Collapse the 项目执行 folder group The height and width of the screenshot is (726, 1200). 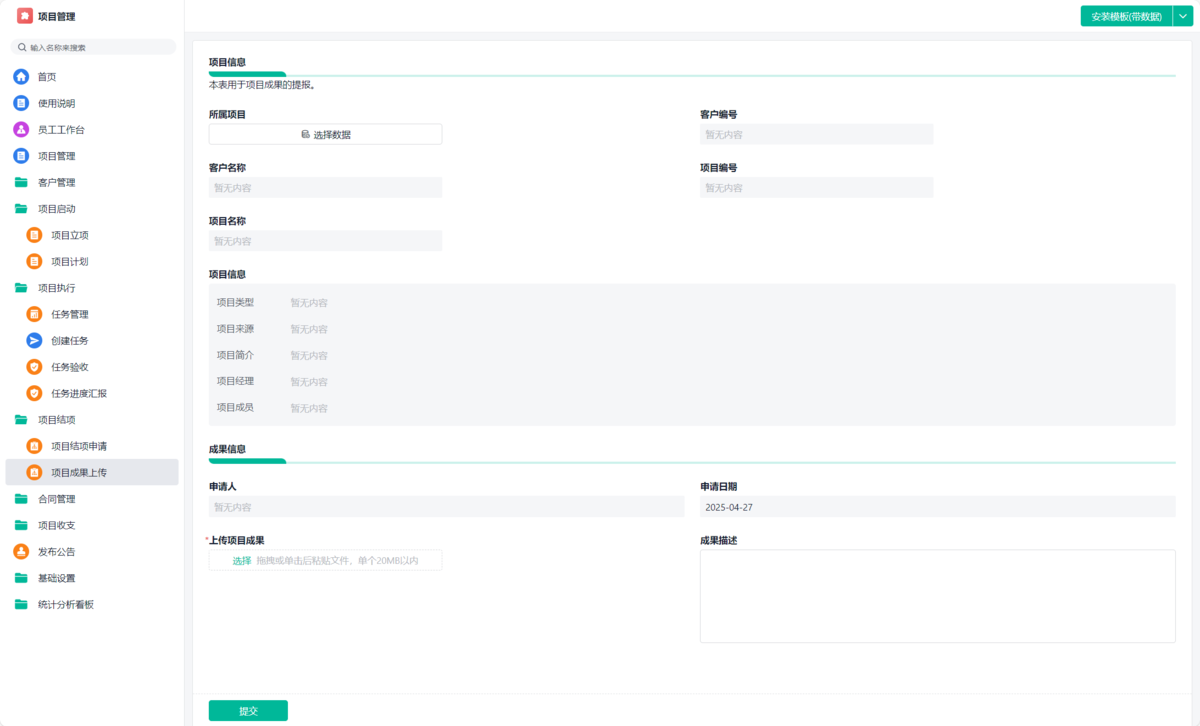tap(92, 288)
